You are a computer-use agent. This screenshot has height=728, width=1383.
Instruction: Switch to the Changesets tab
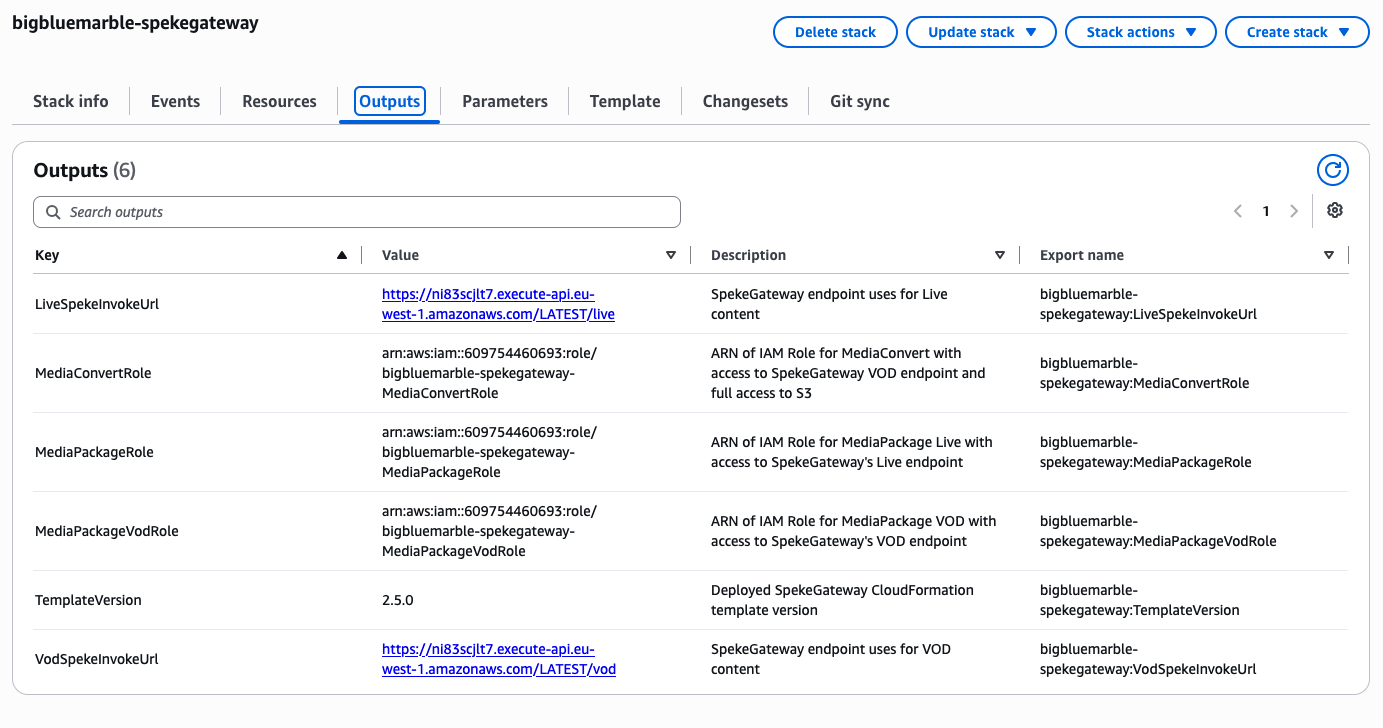point(745,101)
